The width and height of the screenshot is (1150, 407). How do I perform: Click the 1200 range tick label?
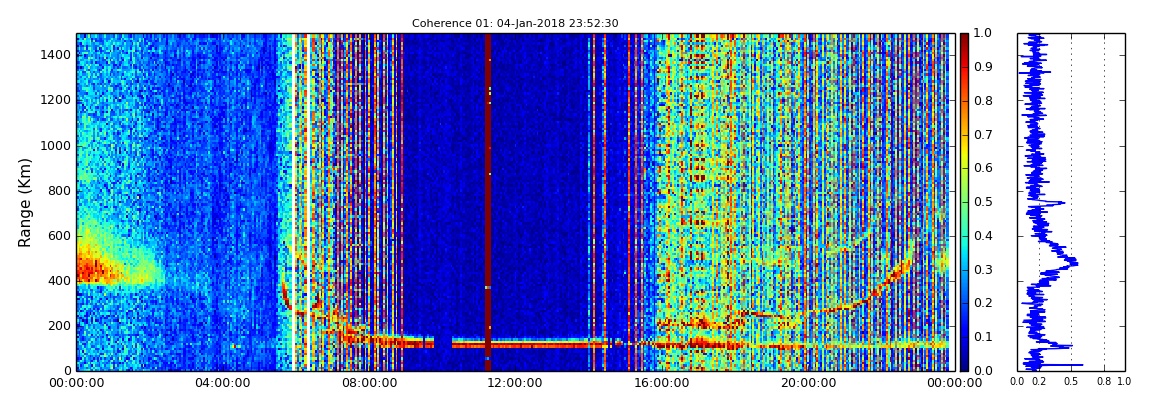(56, 100)
